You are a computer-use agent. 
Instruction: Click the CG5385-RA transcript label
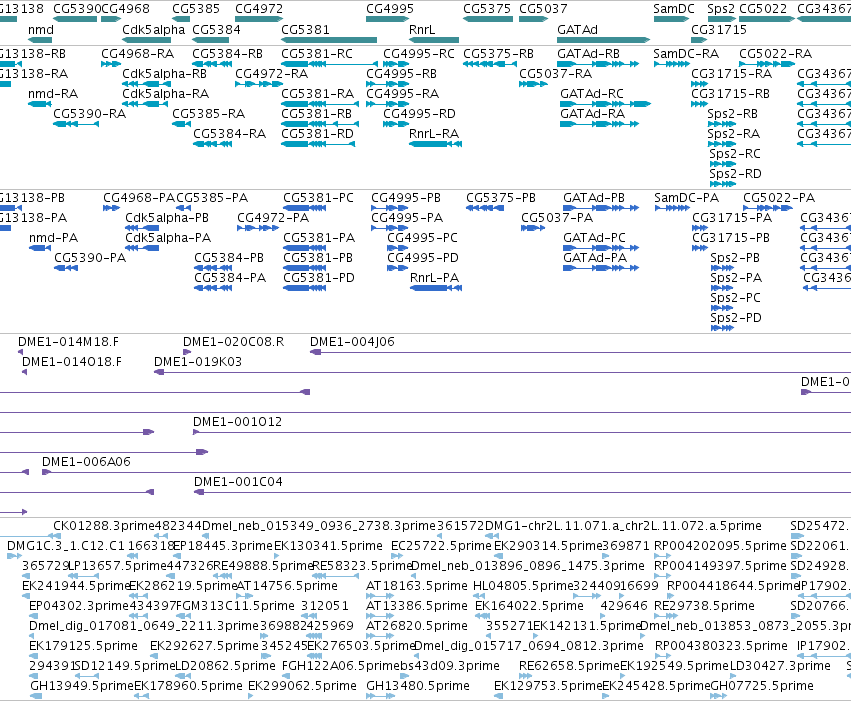click(208, 113)
